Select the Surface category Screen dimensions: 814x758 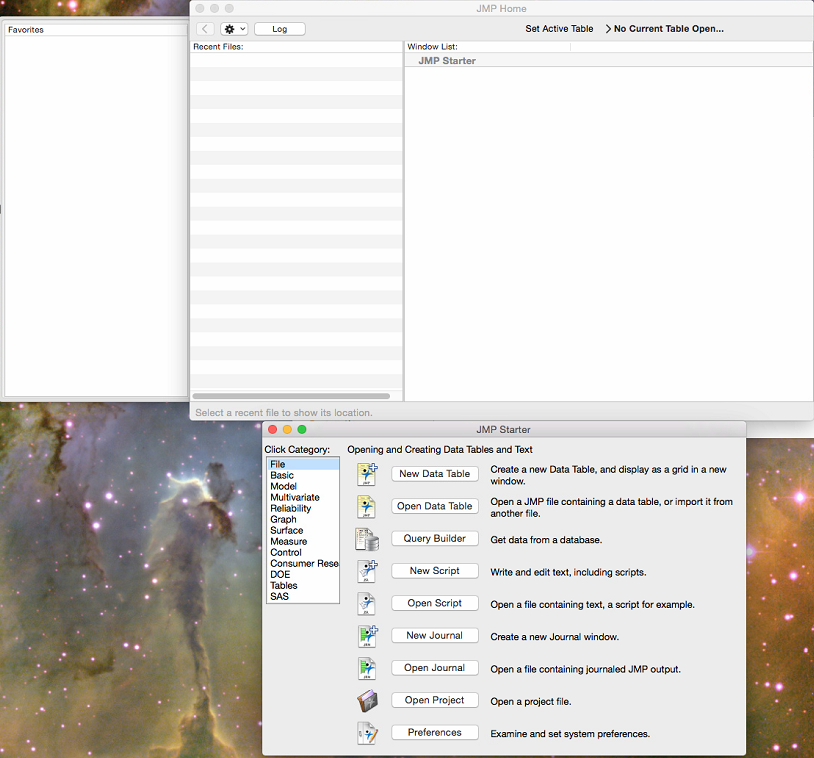pos(303,531)
